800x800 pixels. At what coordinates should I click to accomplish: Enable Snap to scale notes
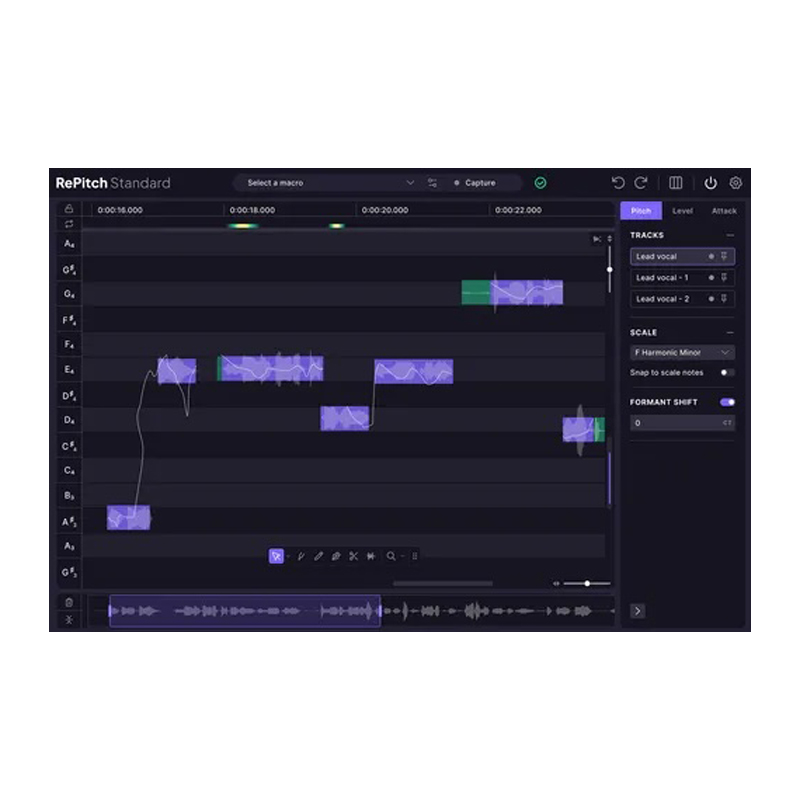point(727,373)
